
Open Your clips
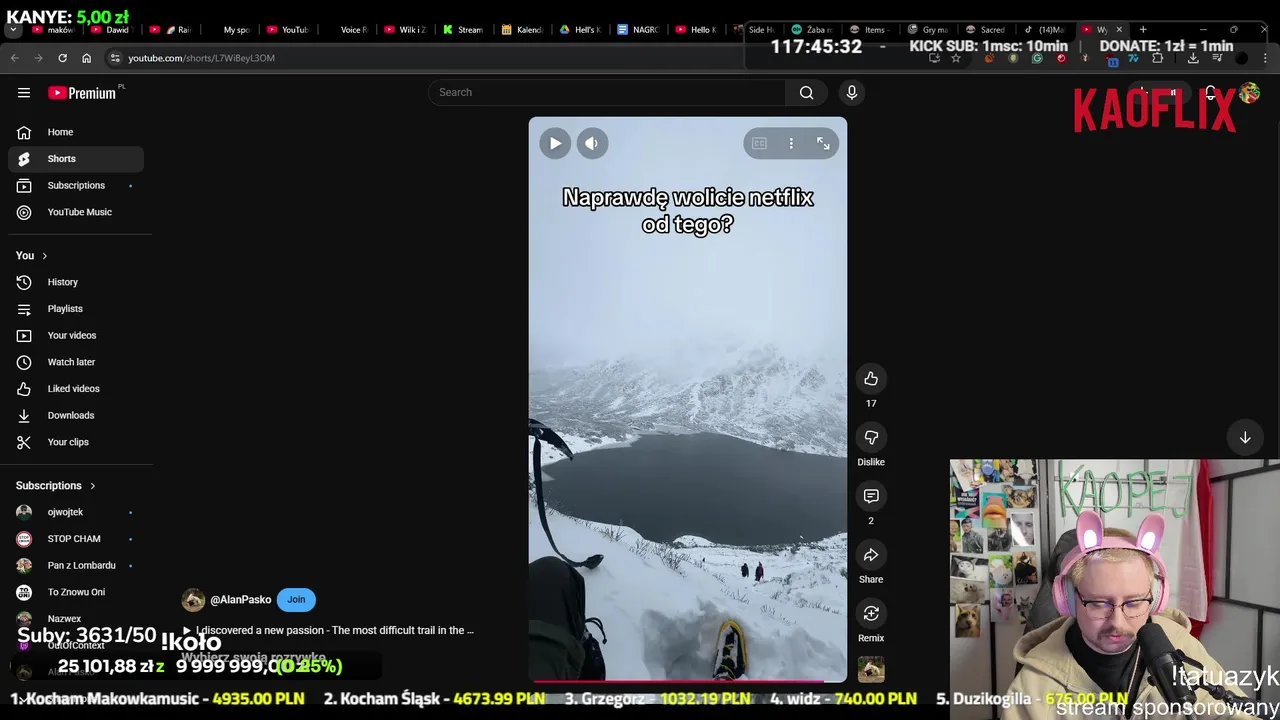[76, 442]
